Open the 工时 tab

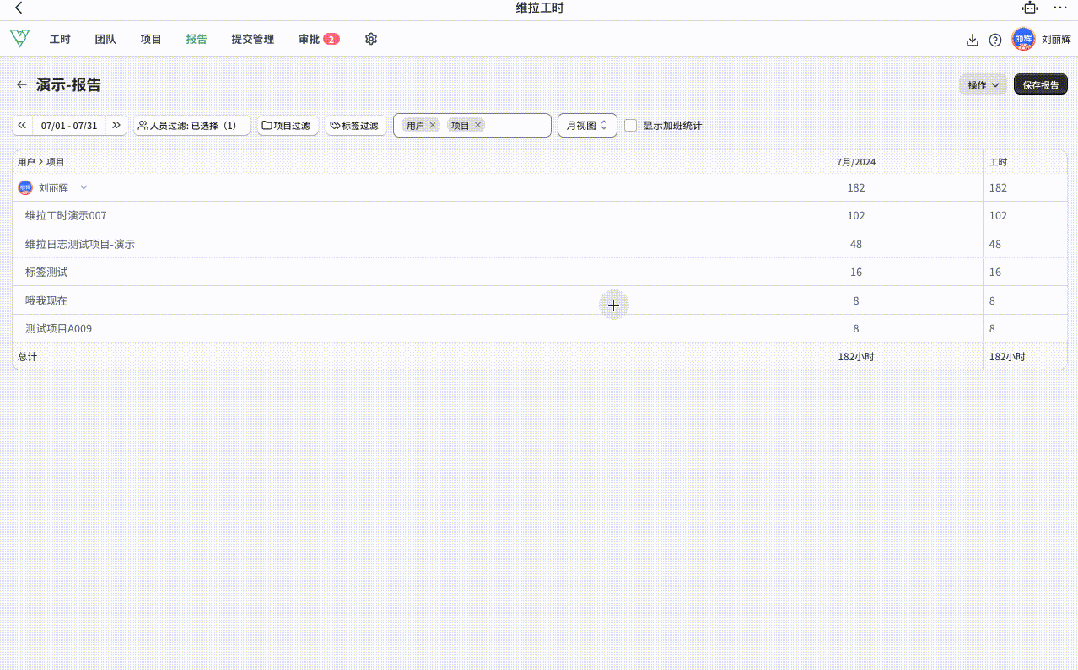tap(60, 39)
